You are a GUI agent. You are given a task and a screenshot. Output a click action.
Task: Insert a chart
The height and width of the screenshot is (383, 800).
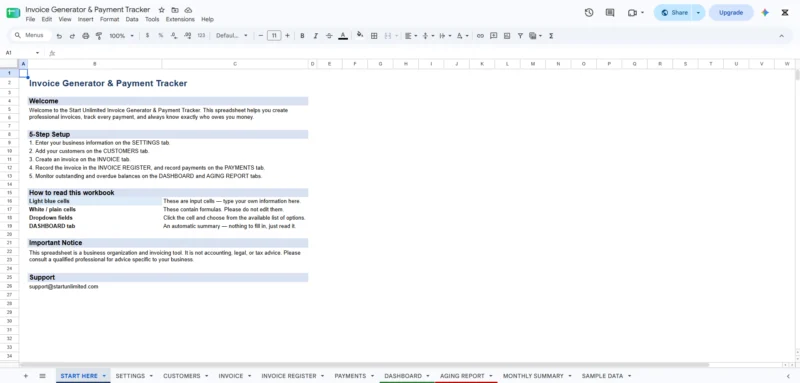(x=507, y=36)
